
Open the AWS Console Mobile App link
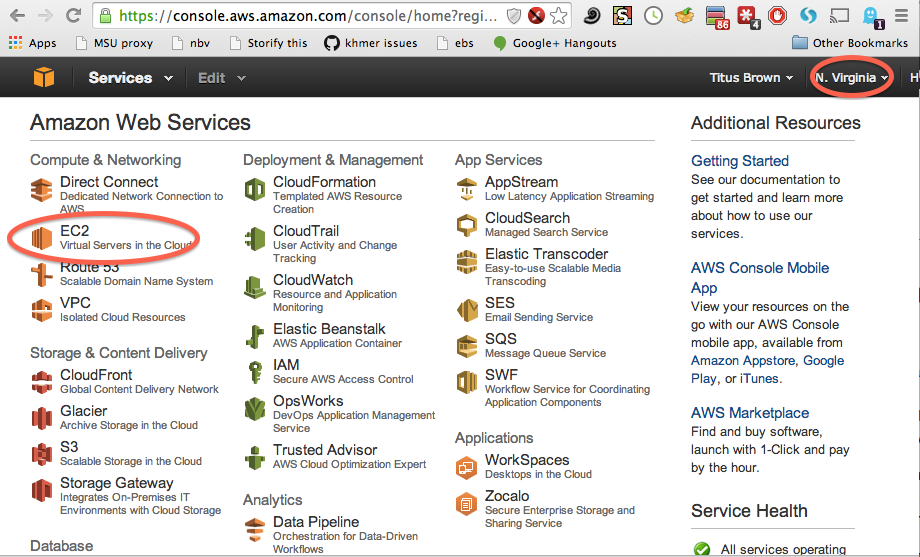pyautogui.click(x=760, y=278)
